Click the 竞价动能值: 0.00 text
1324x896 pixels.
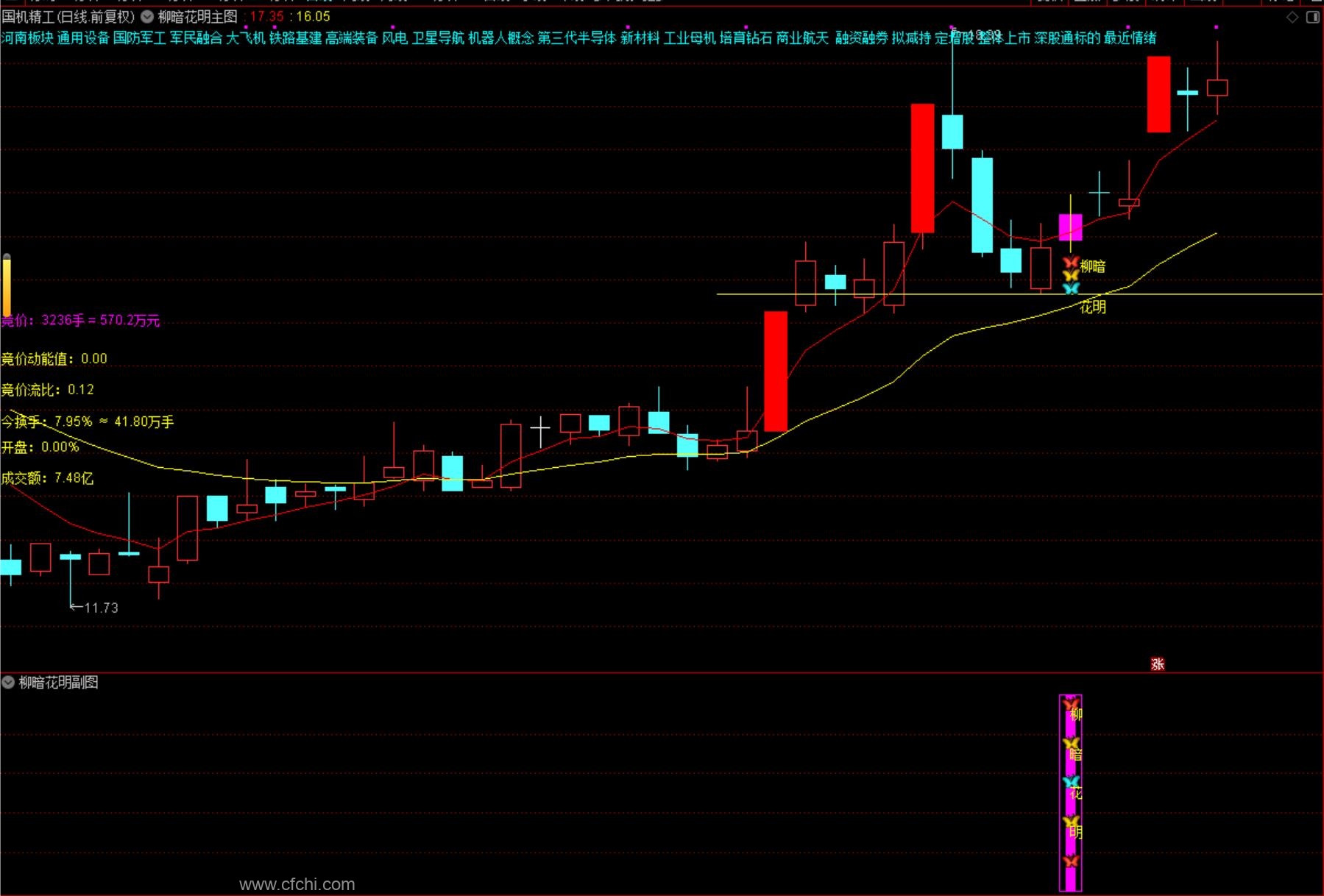click(x=54, y=359)
